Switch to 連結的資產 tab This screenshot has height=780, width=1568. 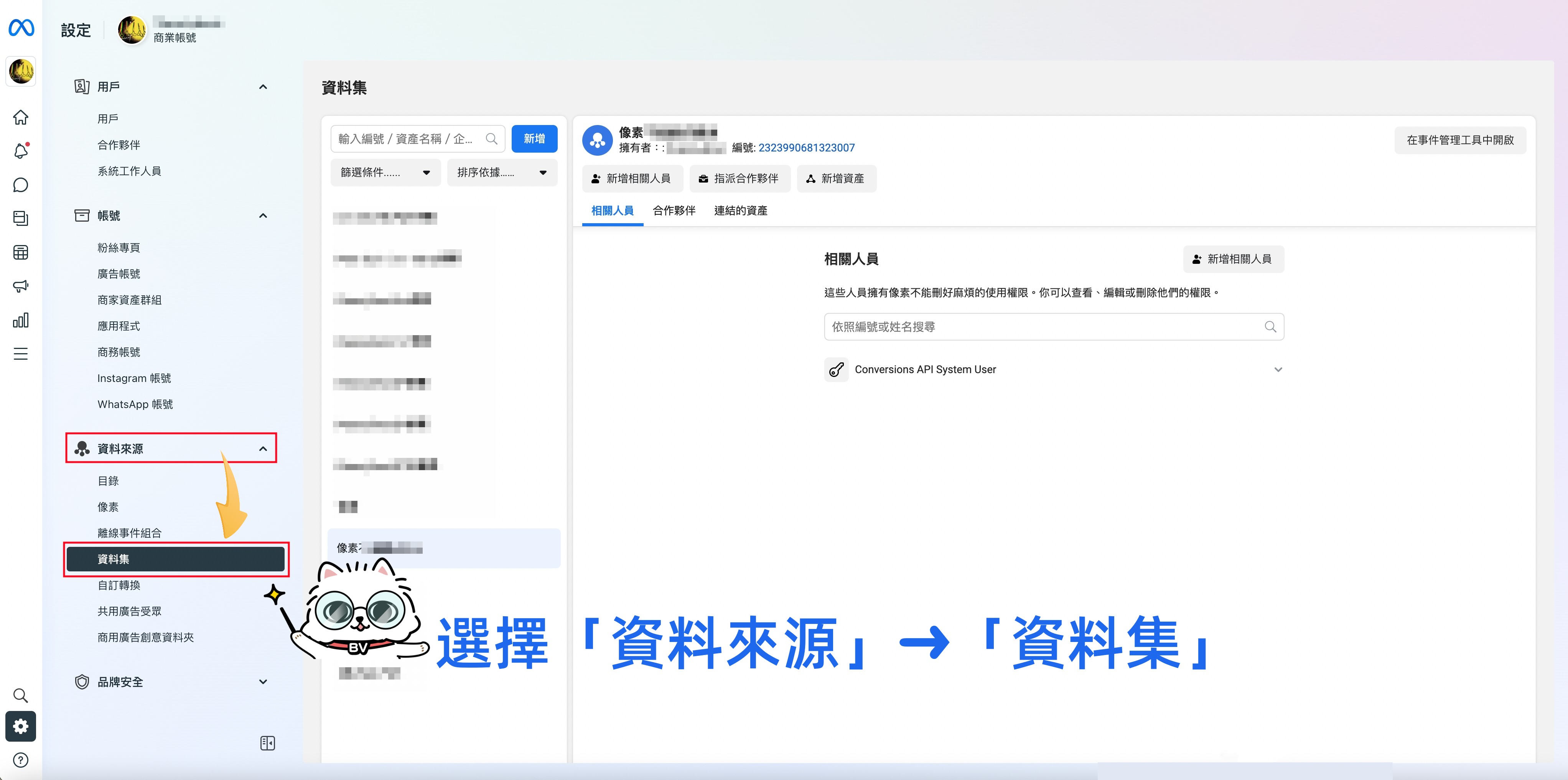[740, 211]
